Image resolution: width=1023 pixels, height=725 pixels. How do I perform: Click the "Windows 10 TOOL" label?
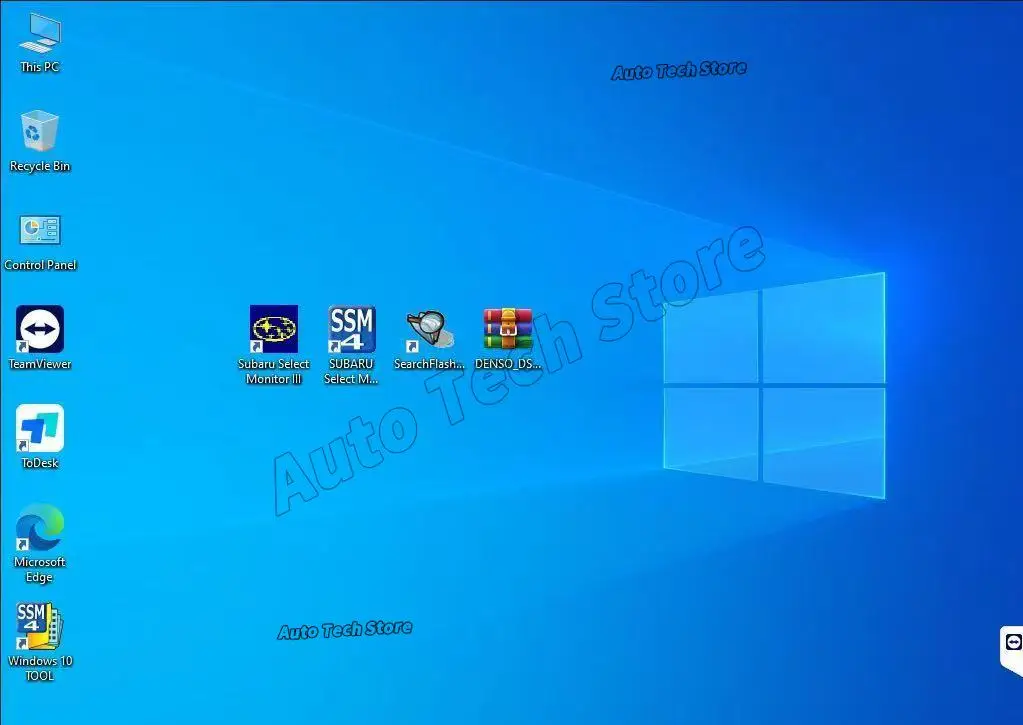click(40, 668)
